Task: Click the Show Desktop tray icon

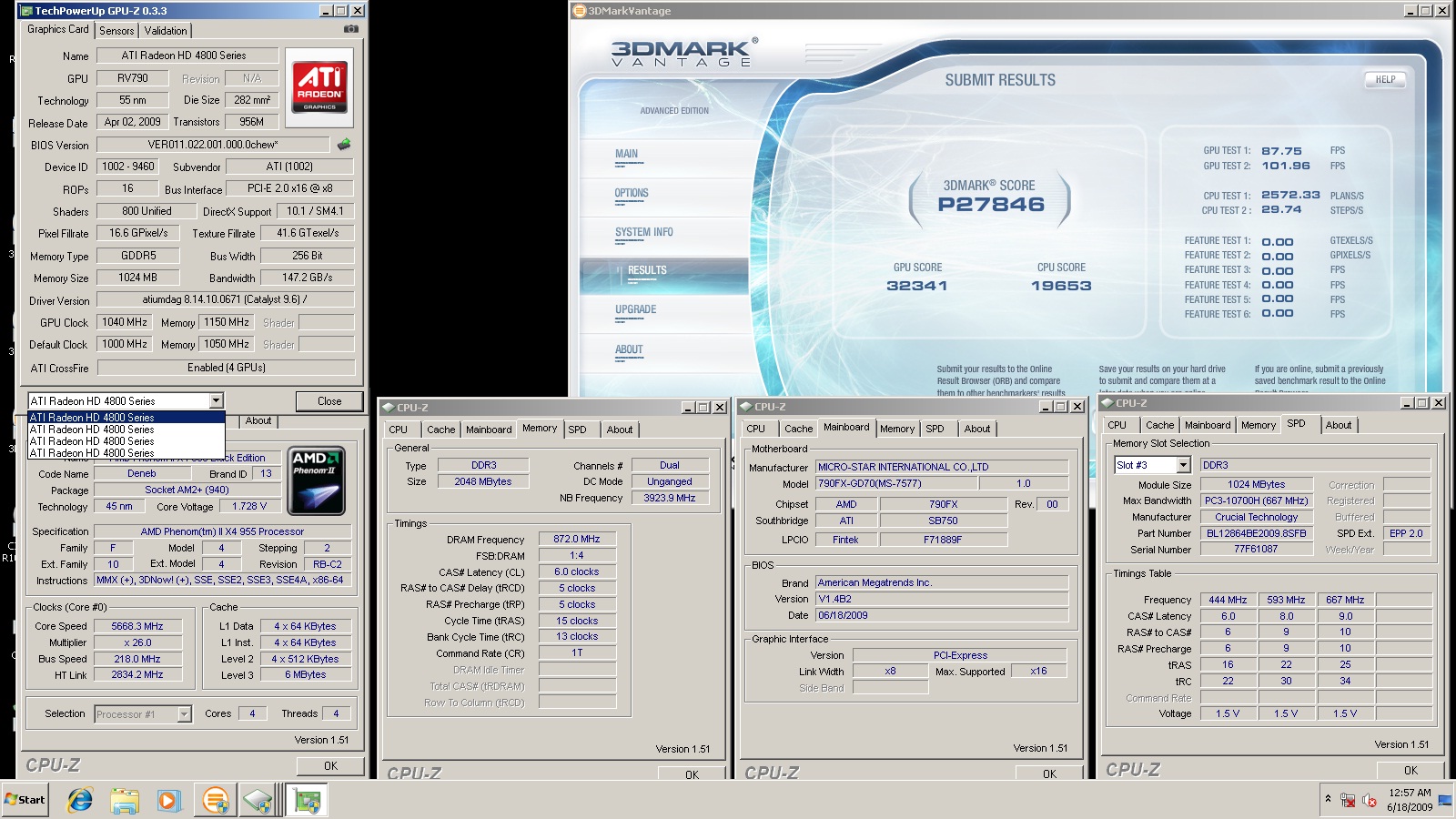Action: [x=1444, y=800]
